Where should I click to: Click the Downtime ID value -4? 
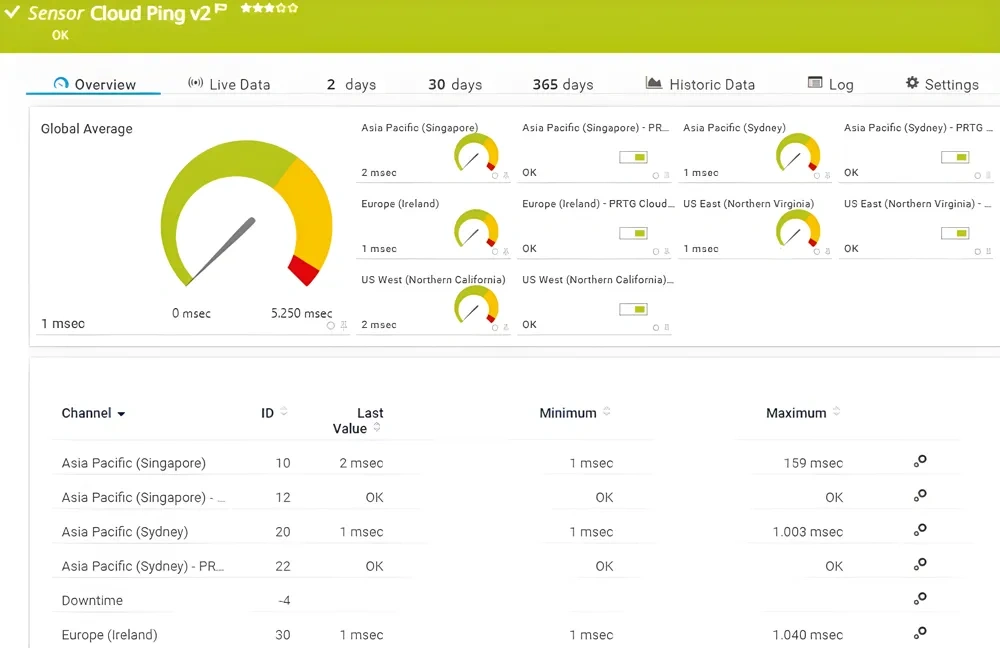284,600
